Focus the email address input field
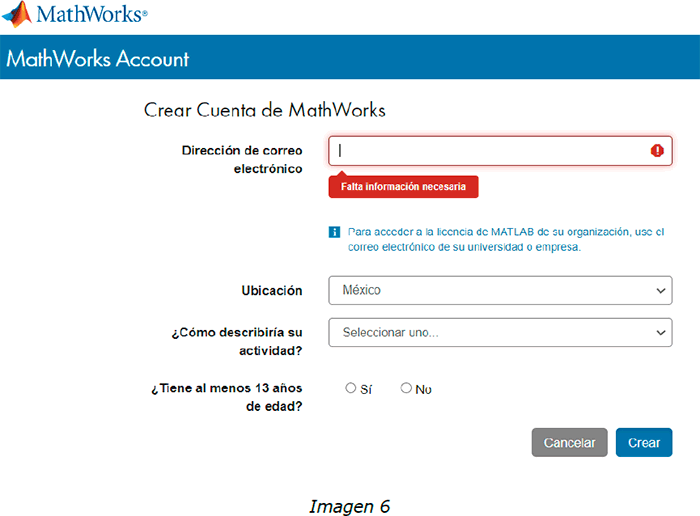The image size is (700, 516). [500, 151]
